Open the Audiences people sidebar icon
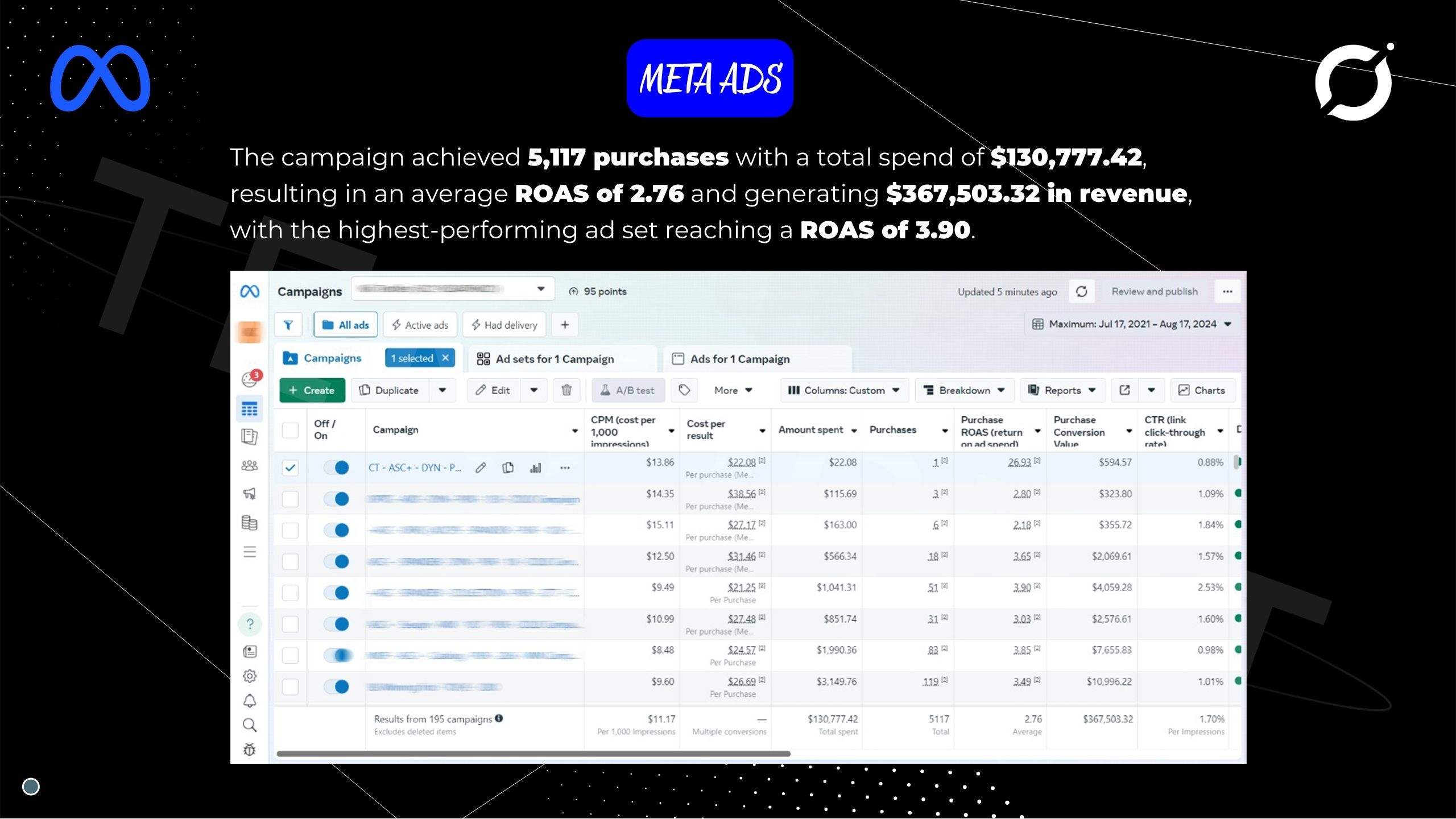The width and height of the screenshot is (1456, 819). 250,466
